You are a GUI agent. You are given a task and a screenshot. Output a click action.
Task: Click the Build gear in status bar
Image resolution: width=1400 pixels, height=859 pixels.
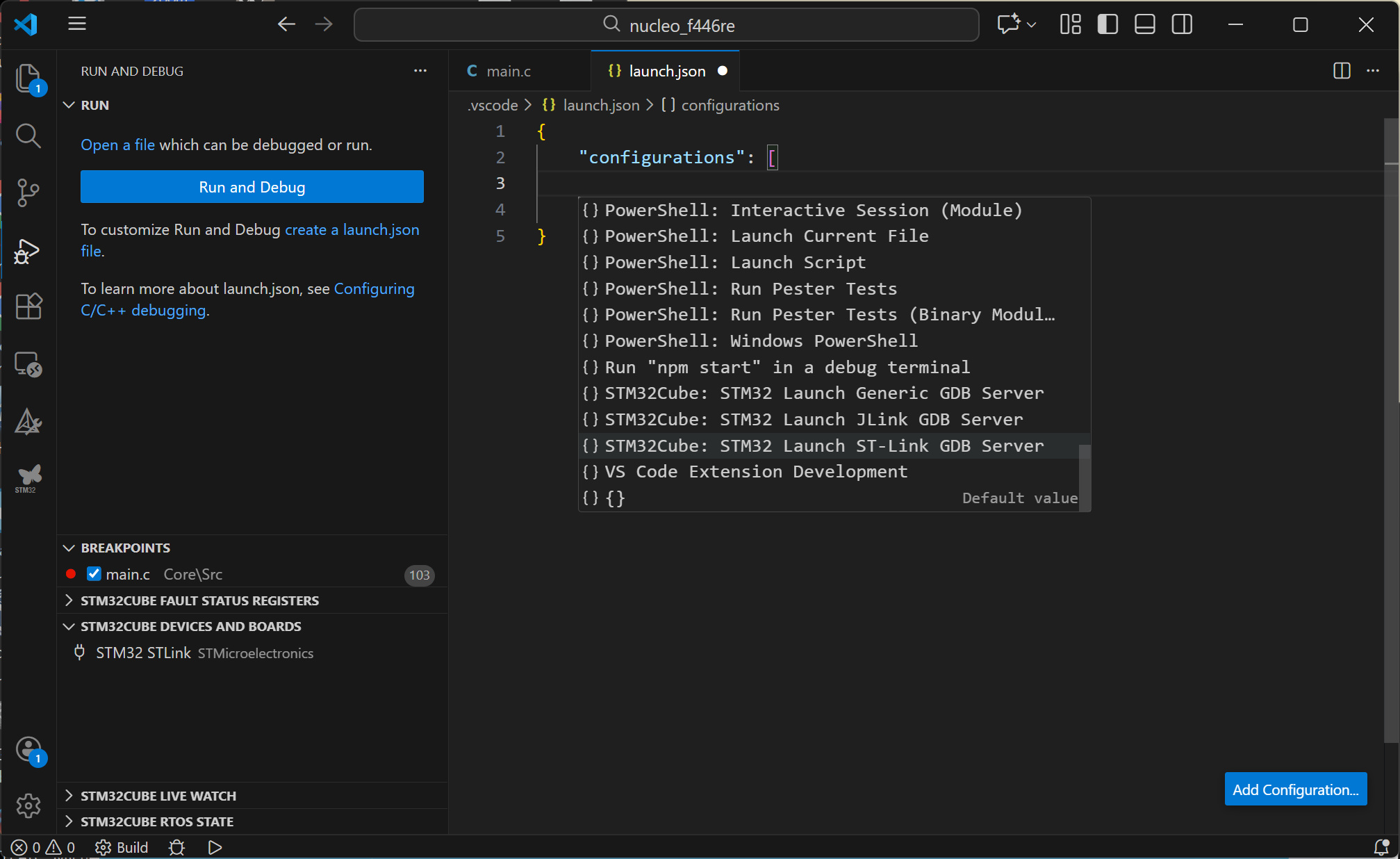104,847
